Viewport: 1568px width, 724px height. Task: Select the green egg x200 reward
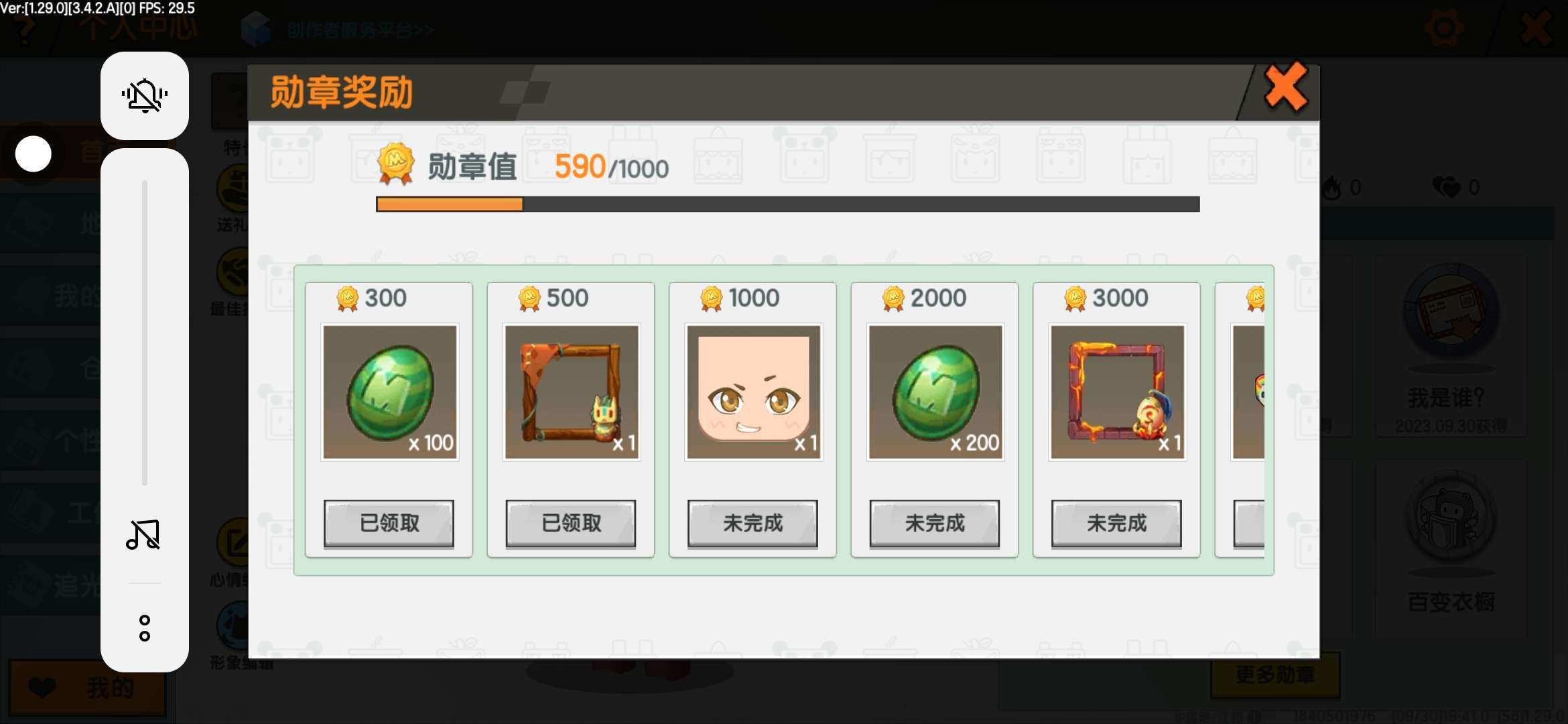pos(935,392)
